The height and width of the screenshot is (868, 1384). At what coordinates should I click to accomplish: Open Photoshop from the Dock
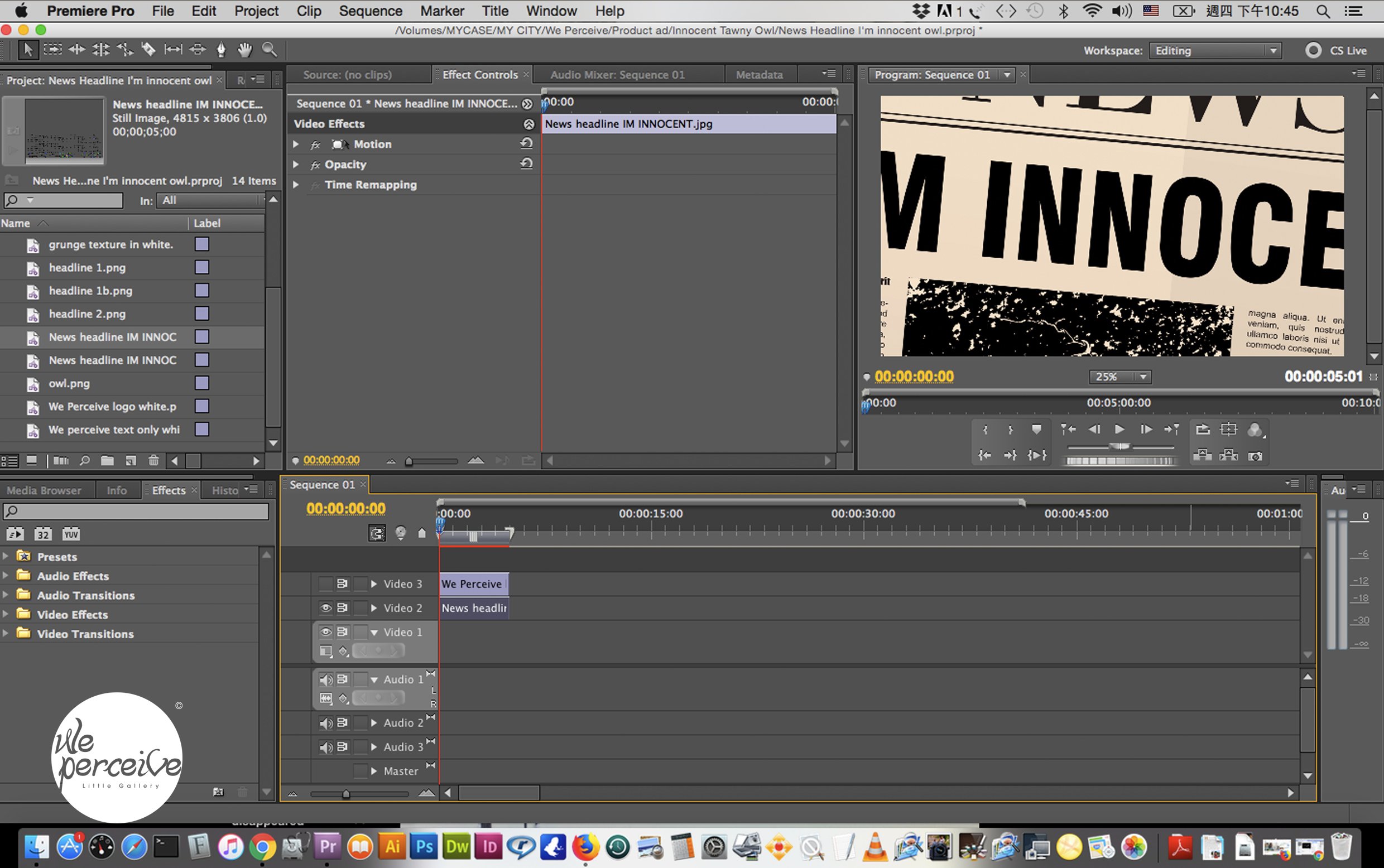(x=424, y=846)
